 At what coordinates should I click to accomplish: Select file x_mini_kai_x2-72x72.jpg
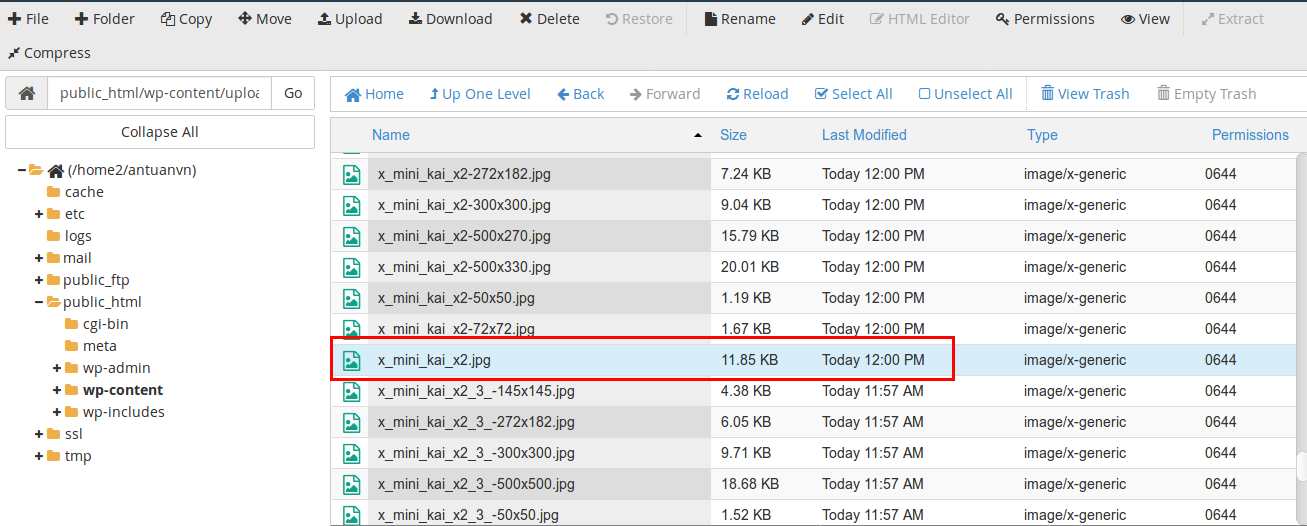[x=456, y=329]
